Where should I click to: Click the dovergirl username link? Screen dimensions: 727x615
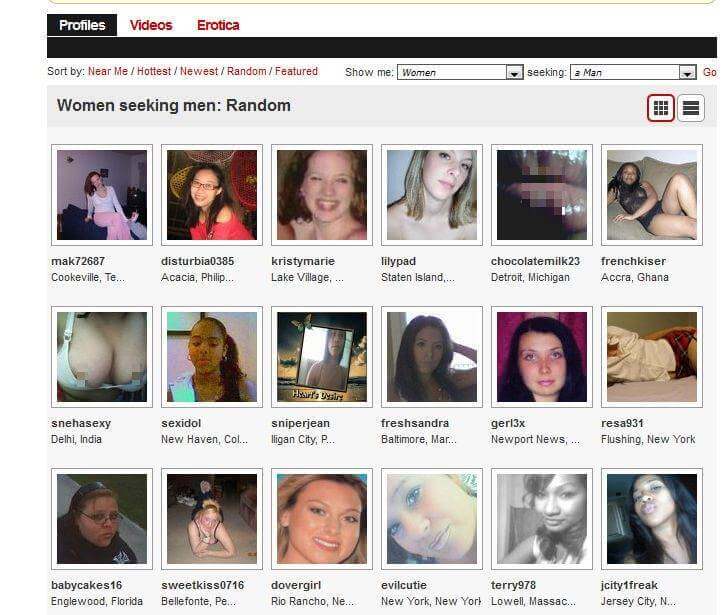coord(296,585)
